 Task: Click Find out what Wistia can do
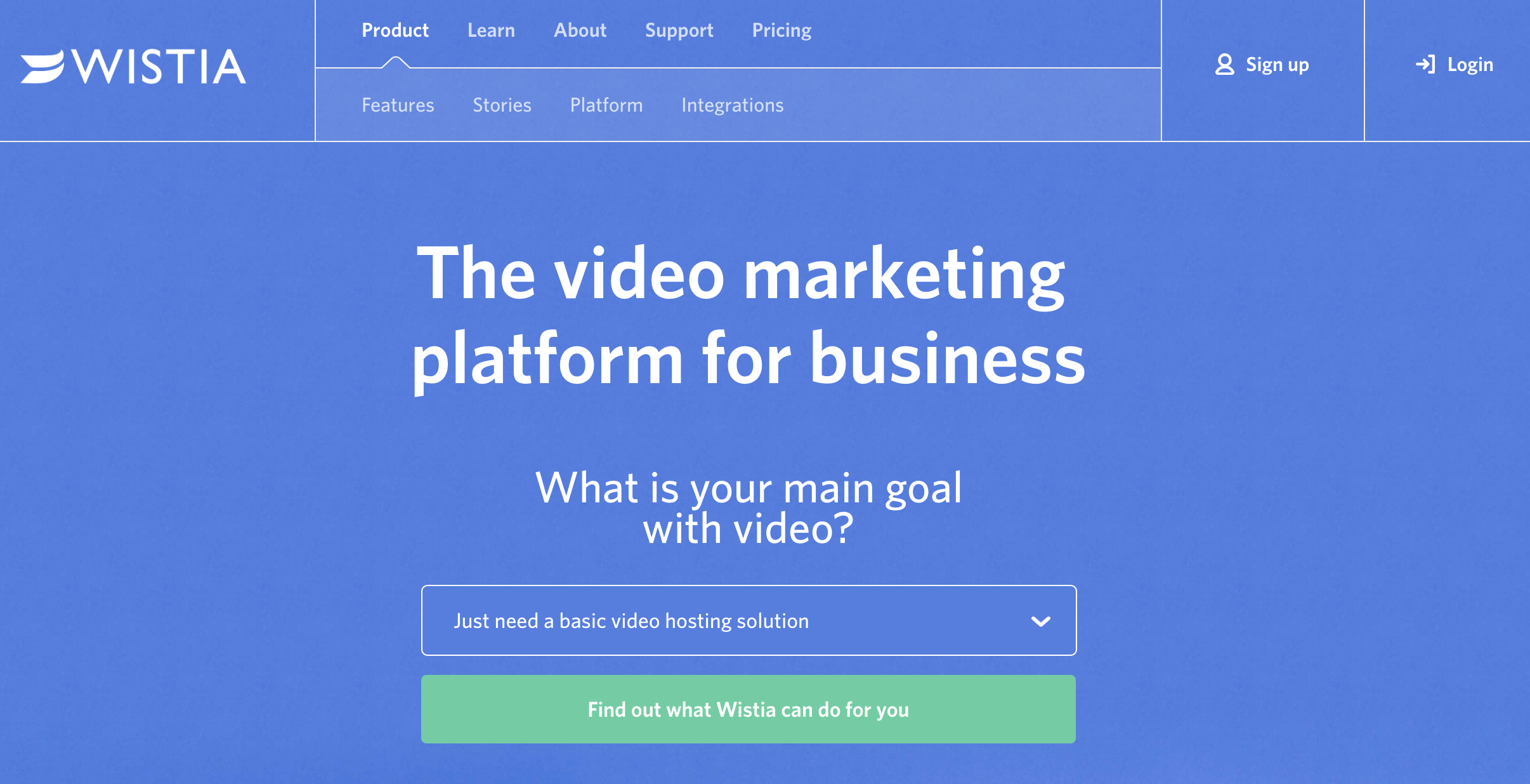[748, 709]
